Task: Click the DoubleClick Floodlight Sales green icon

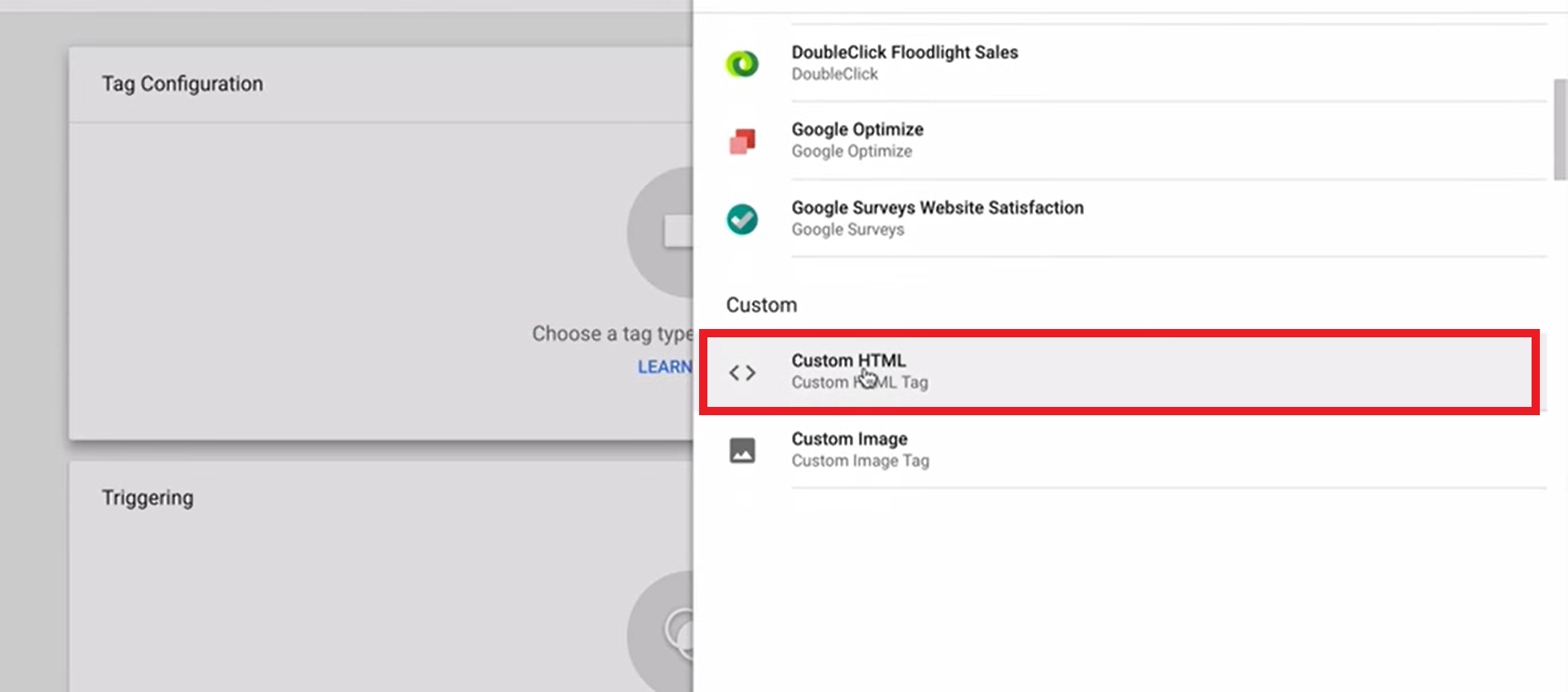Action: click(742, 64)
